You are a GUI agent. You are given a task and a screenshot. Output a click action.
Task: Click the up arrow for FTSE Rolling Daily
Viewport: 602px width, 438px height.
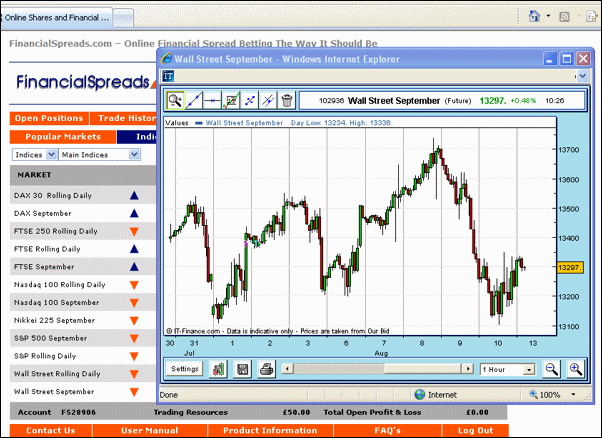click(134, 249)
